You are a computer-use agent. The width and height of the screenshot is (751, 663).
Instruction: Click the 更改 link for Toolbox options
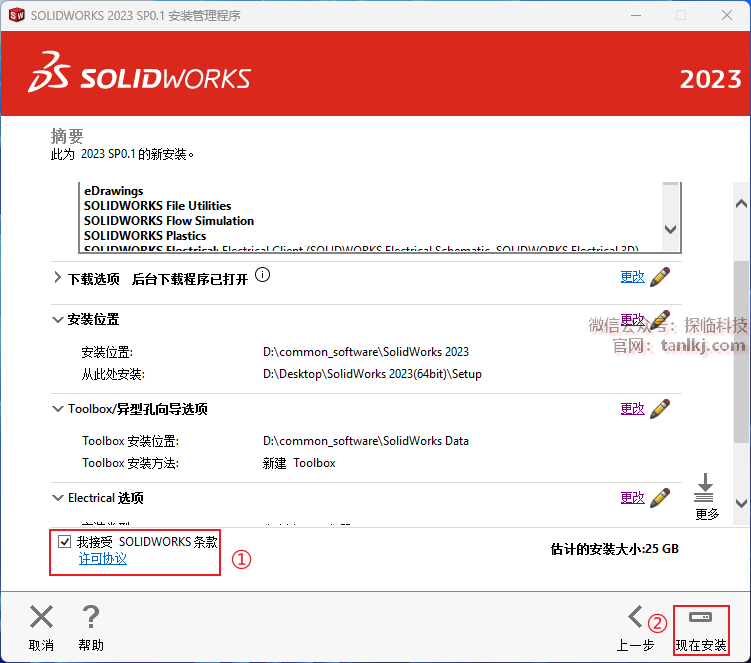(x=632, y=409)
